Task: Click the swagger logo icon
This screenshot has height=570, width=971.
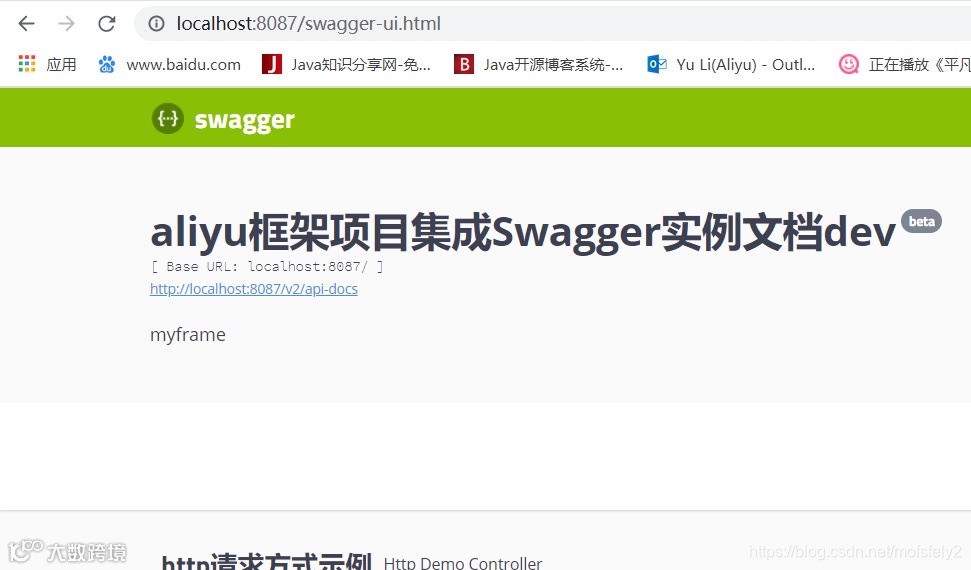Action: (x=168, y=118)
